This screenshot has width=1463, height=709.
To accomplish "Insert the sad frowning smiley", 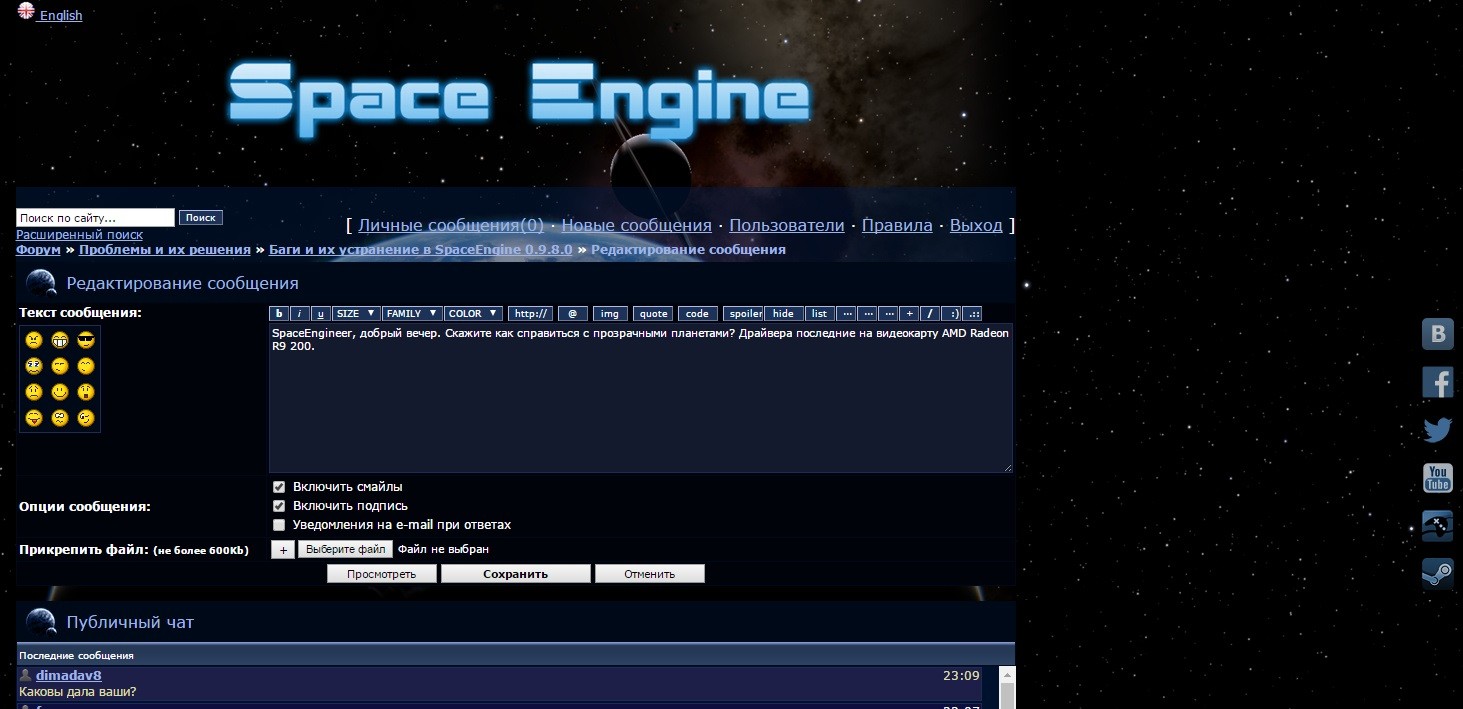I will pos(34,392).
